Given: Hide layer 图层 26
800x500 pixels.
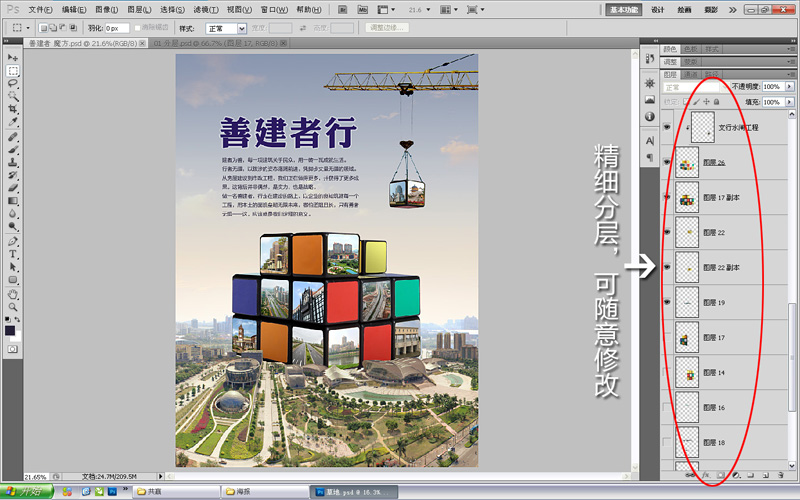Looking at the screenshot, I should pyautogui.click(x=667, y=162).
